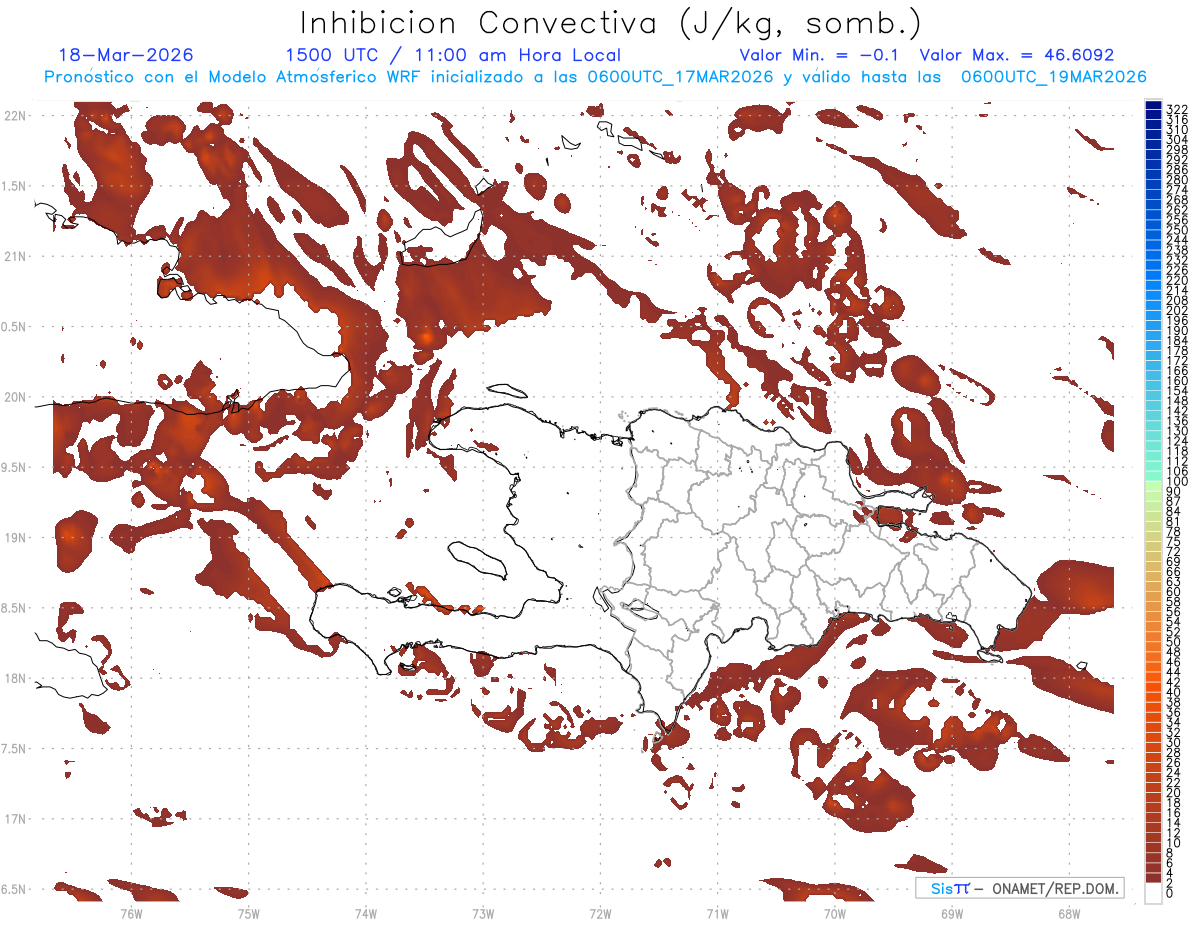Click the '70W' longitude label

[x=835, y=913]
